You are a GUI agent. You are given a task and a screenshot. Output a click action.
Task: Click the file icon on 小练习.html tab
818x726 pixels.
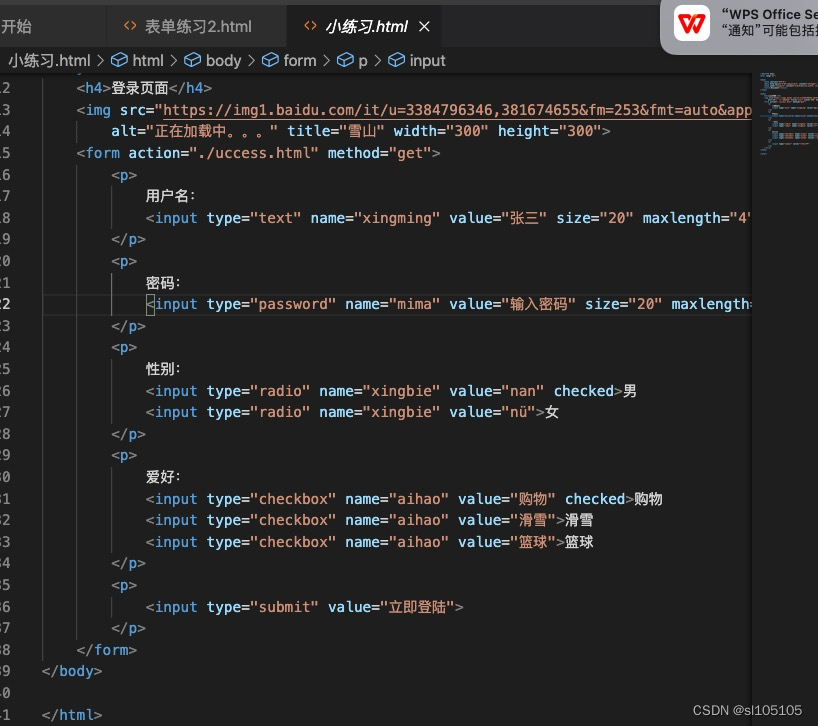(310, 26)
